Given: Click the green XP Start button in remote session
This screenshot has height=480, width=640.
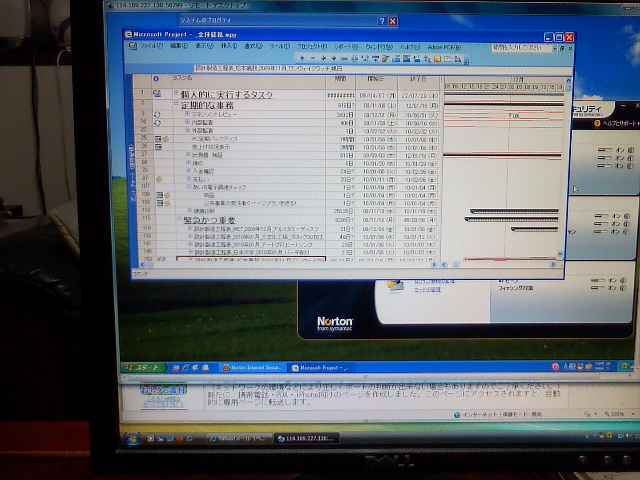Looking at the screenshot, I should [x=142, y=368].
